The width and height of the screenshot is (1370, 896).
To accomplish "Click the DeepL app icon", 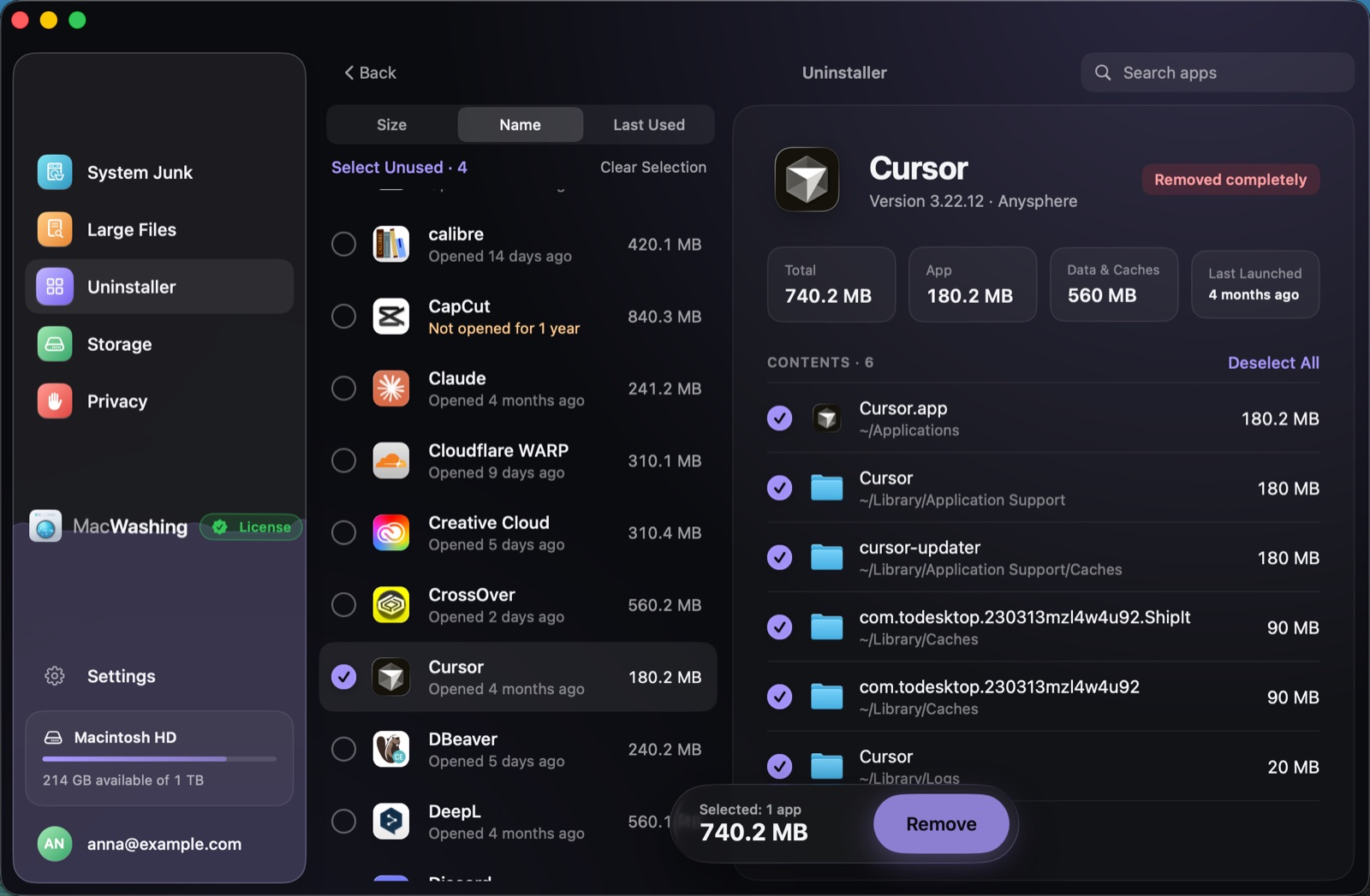I will point(391,822).
